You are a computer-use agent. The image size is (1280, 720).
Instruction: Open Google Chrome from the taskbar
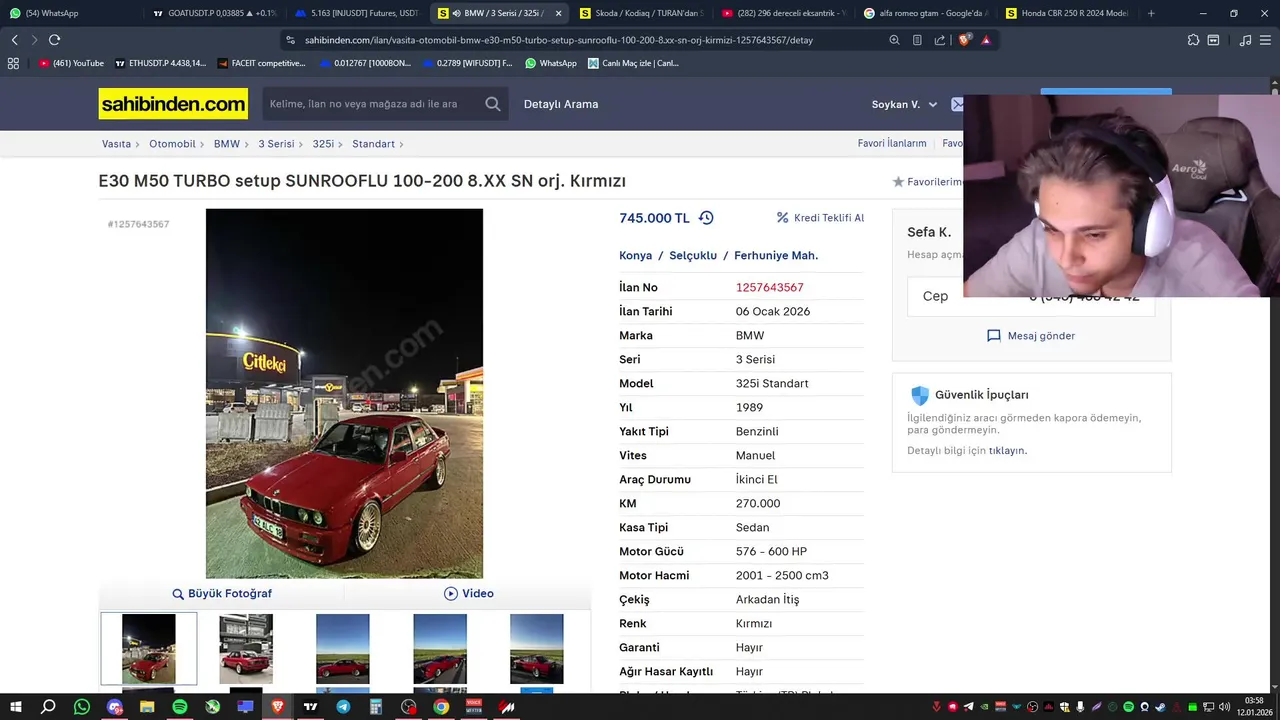[x=441, y=707]
